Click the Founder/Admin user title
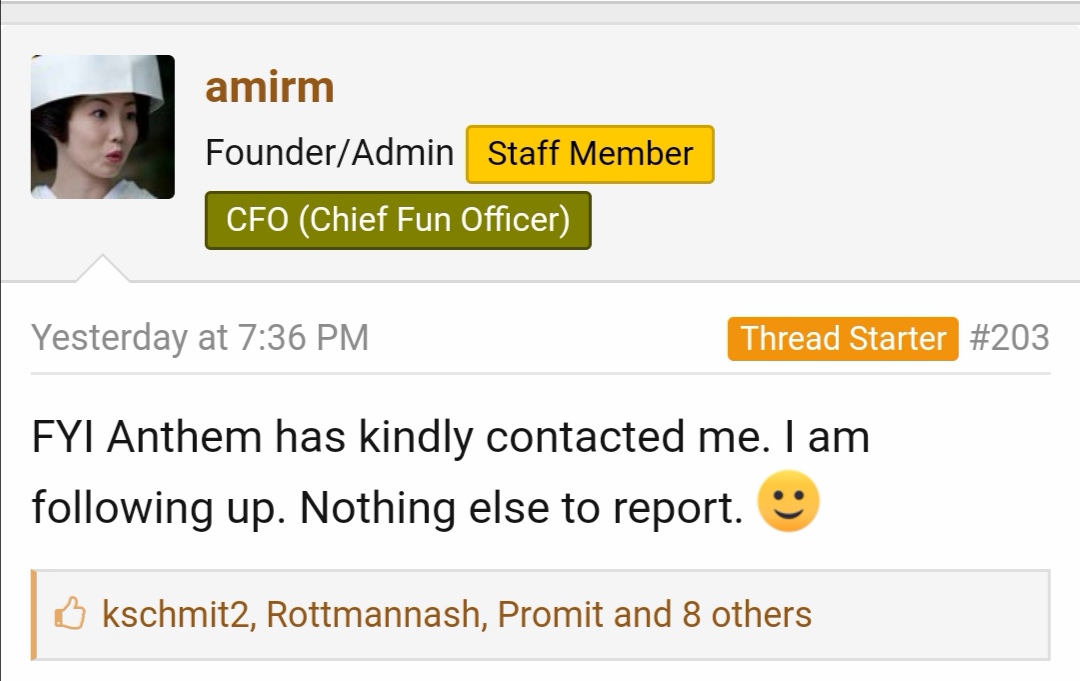The width and height of the screenshot is (1080, 681). [329, 152]
